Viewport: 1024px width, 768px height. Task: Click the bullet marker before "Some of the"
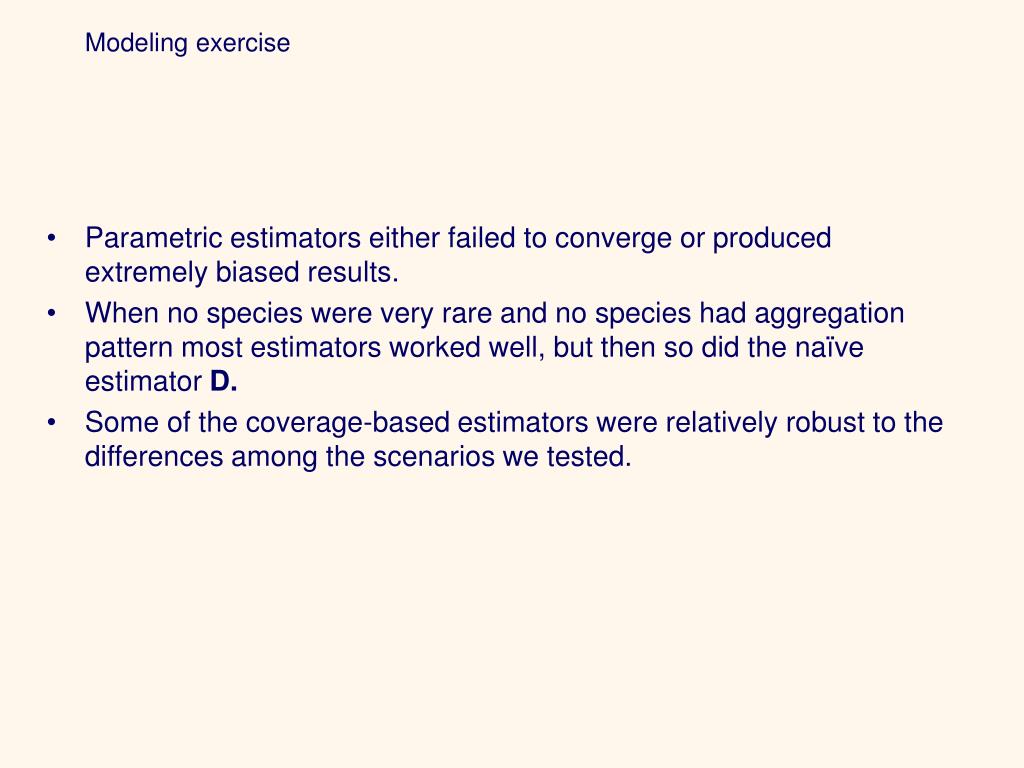pos(52,423)
